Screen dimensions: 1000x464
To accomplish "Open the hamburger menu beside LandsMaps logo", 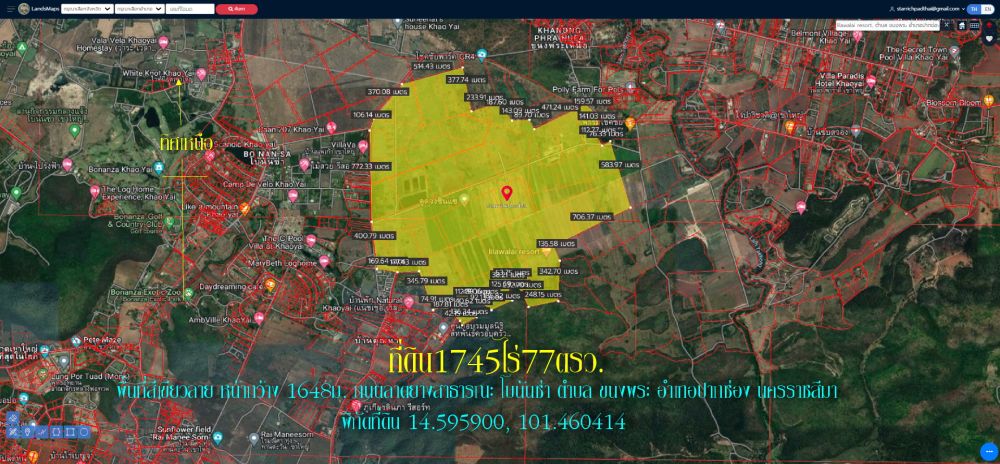I will pyautogui.click(x=9, y=9).
